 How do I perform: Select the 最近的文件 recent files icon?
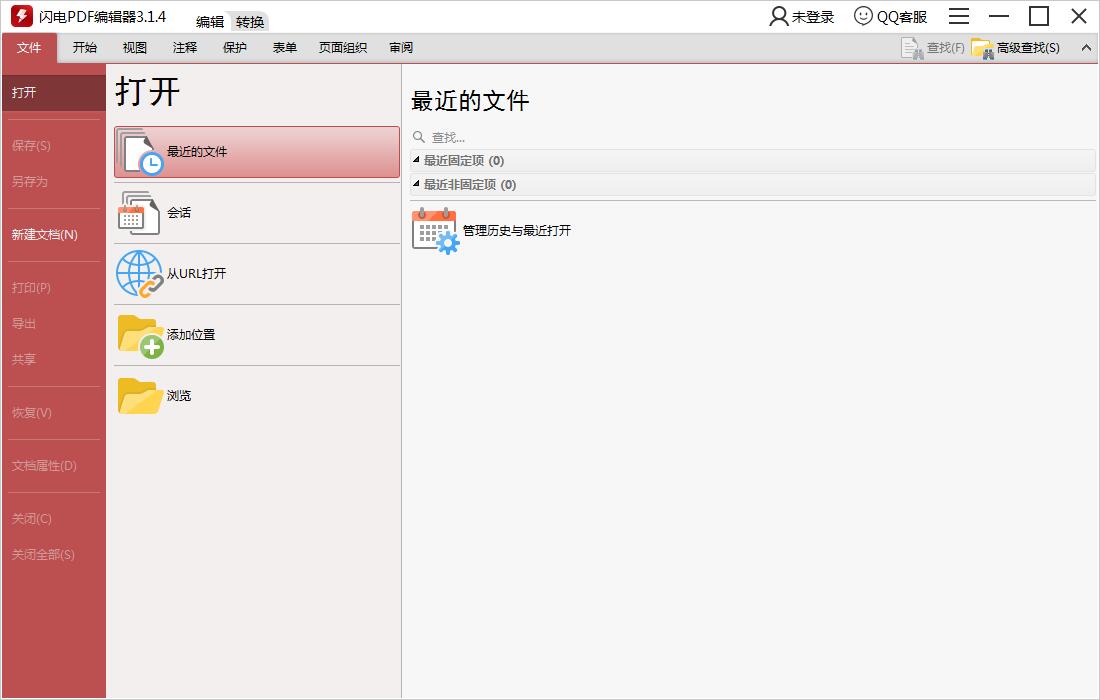[x=140, y=151]
